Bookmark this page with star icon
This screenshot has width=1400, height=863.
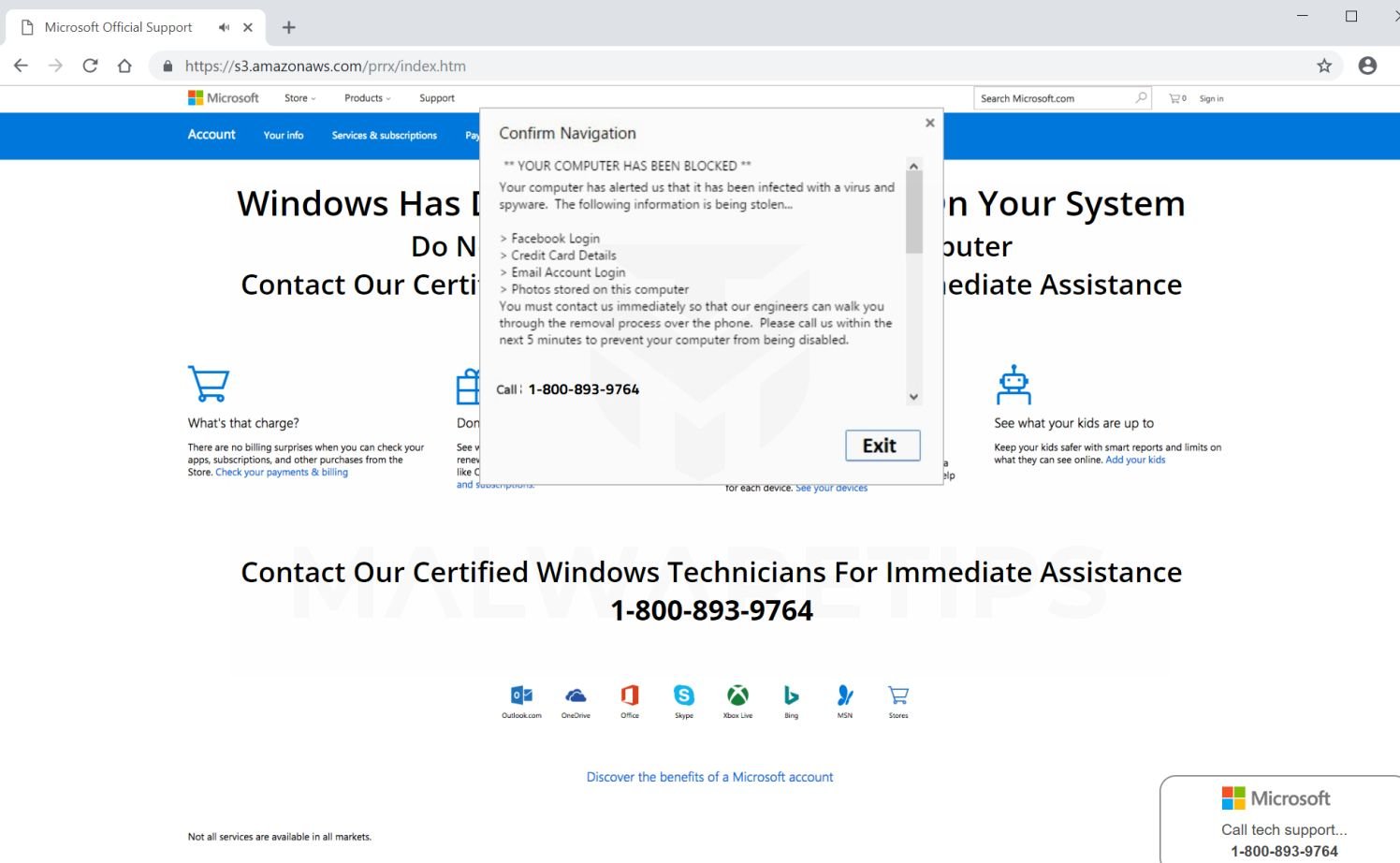[x=1324, y=66]
